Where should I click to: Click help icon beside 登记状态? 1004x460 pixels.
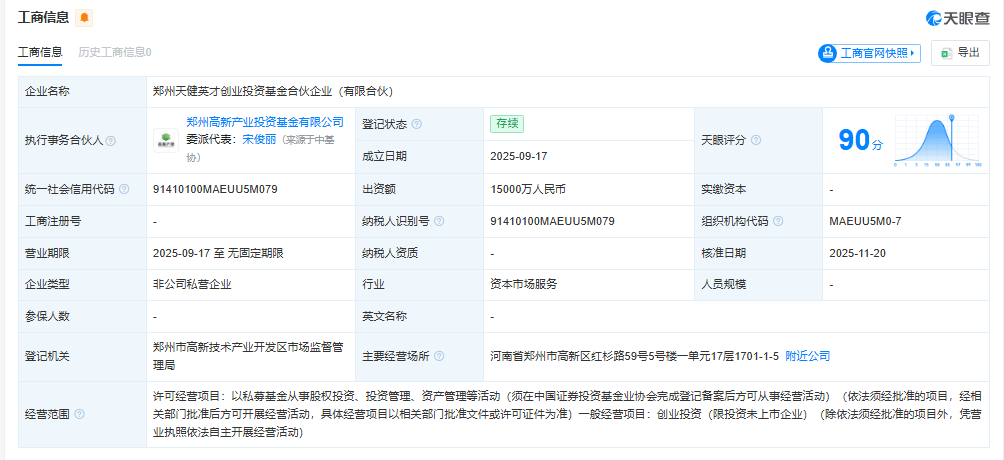417,125
